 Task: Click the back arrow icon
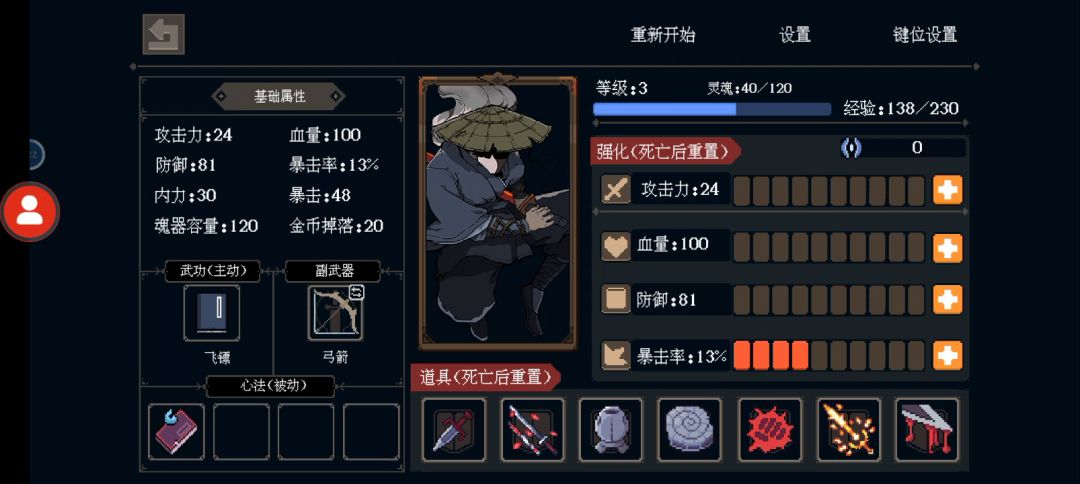tap(163, 34)
